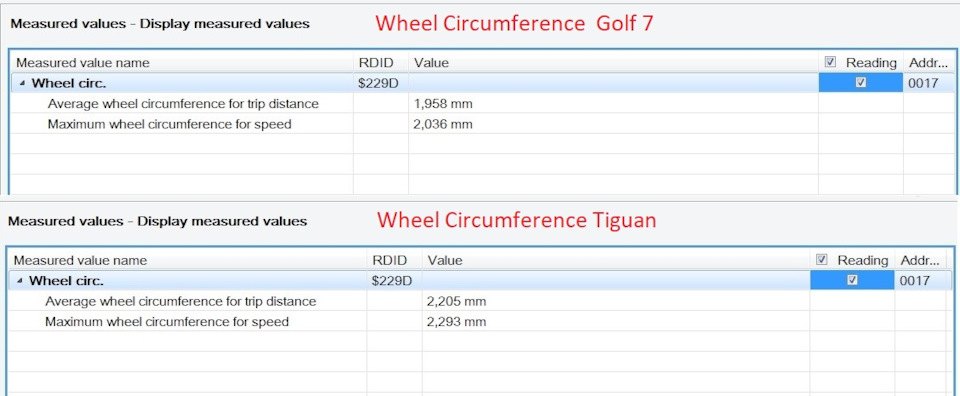The height and width of the screenshot is (396, 960).
Task: Collapse the Wheel circ. group in Golf 7 table
Action: click(23, 83)
